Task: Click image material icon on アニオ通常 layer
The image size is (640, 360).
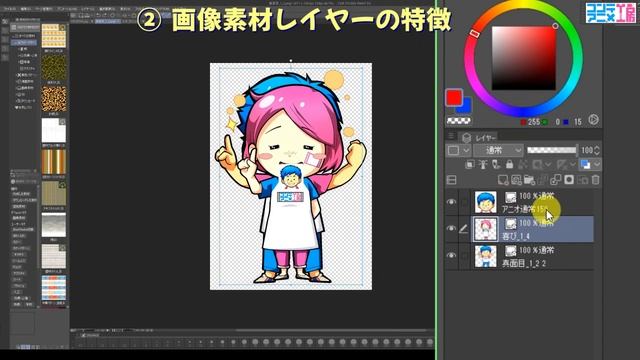Action: 510,197
